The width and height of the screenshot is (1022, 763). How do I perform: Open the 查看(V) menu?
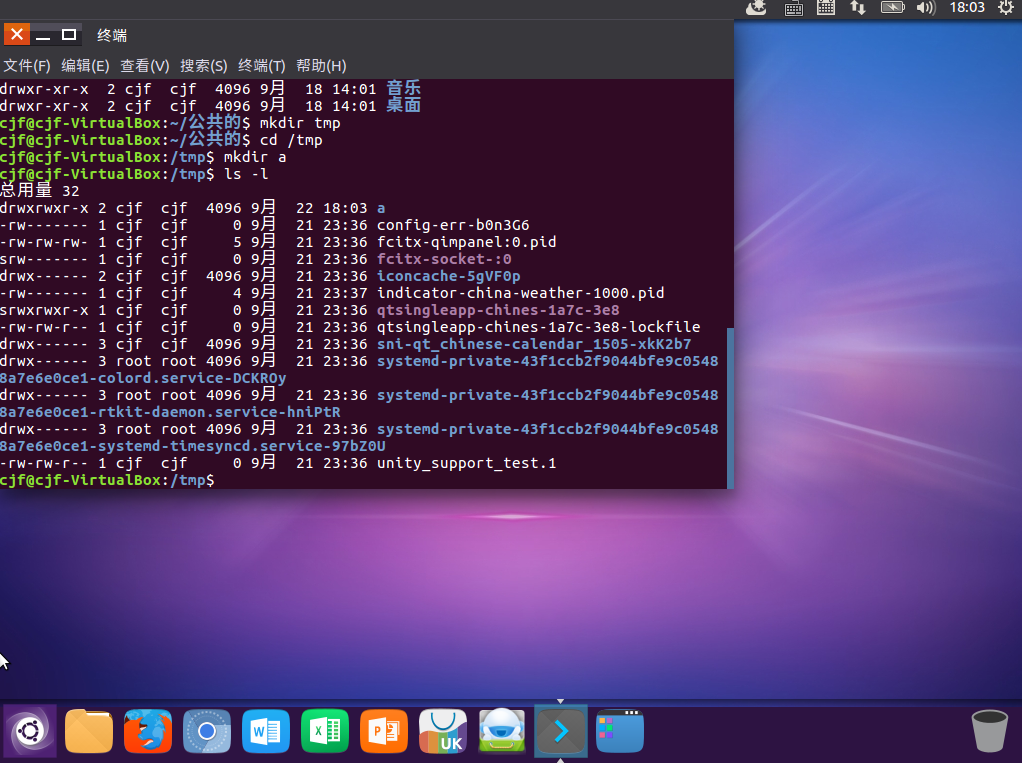click(x=145, y=66)
